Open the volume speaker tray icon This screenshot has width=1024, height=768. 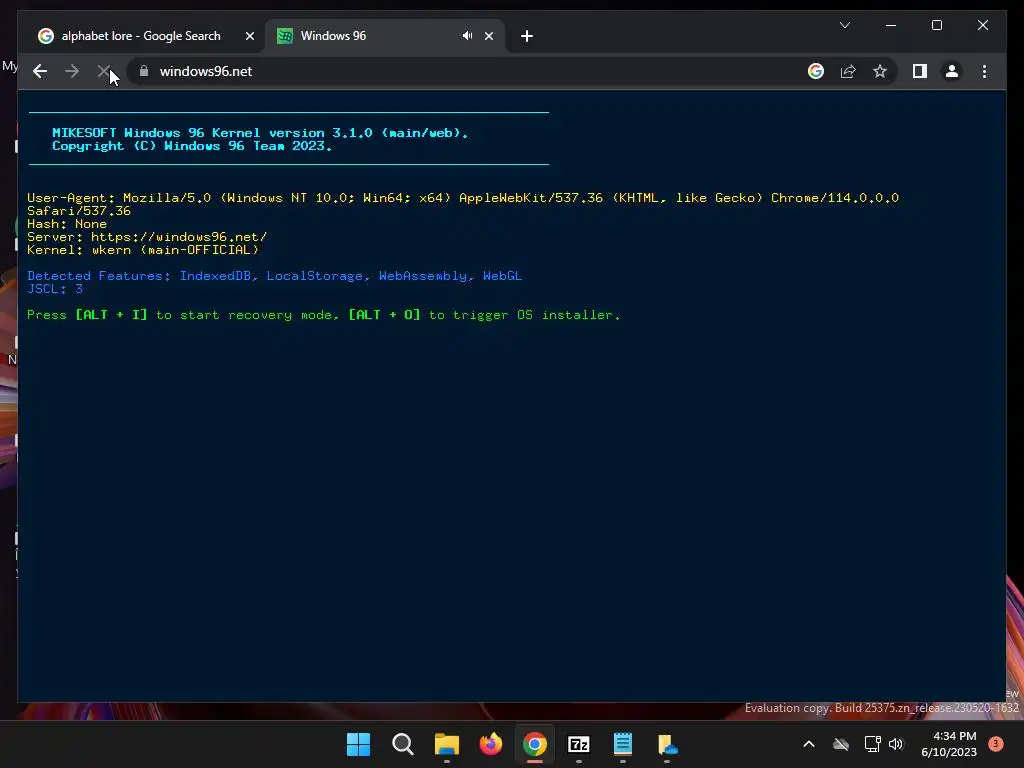pos(896,744)
